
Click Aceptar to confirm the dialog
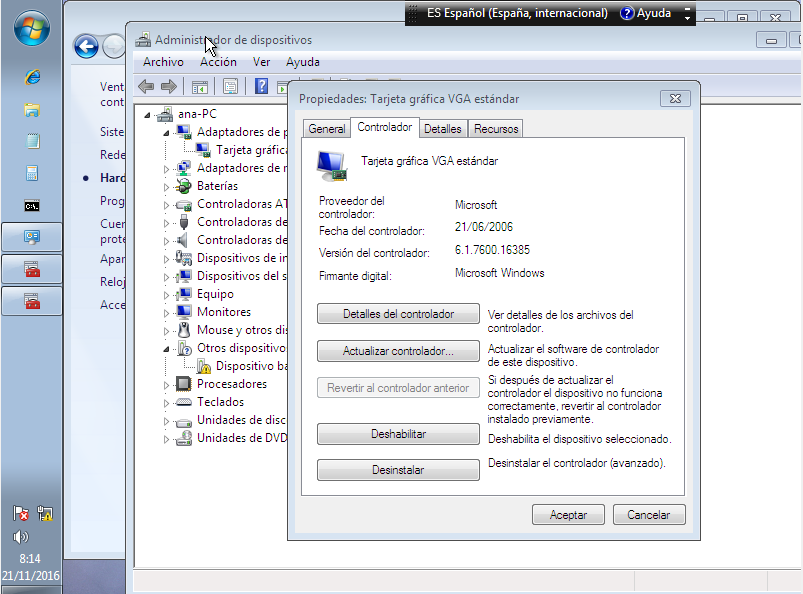pyautogui.click(x=568, y=515)
